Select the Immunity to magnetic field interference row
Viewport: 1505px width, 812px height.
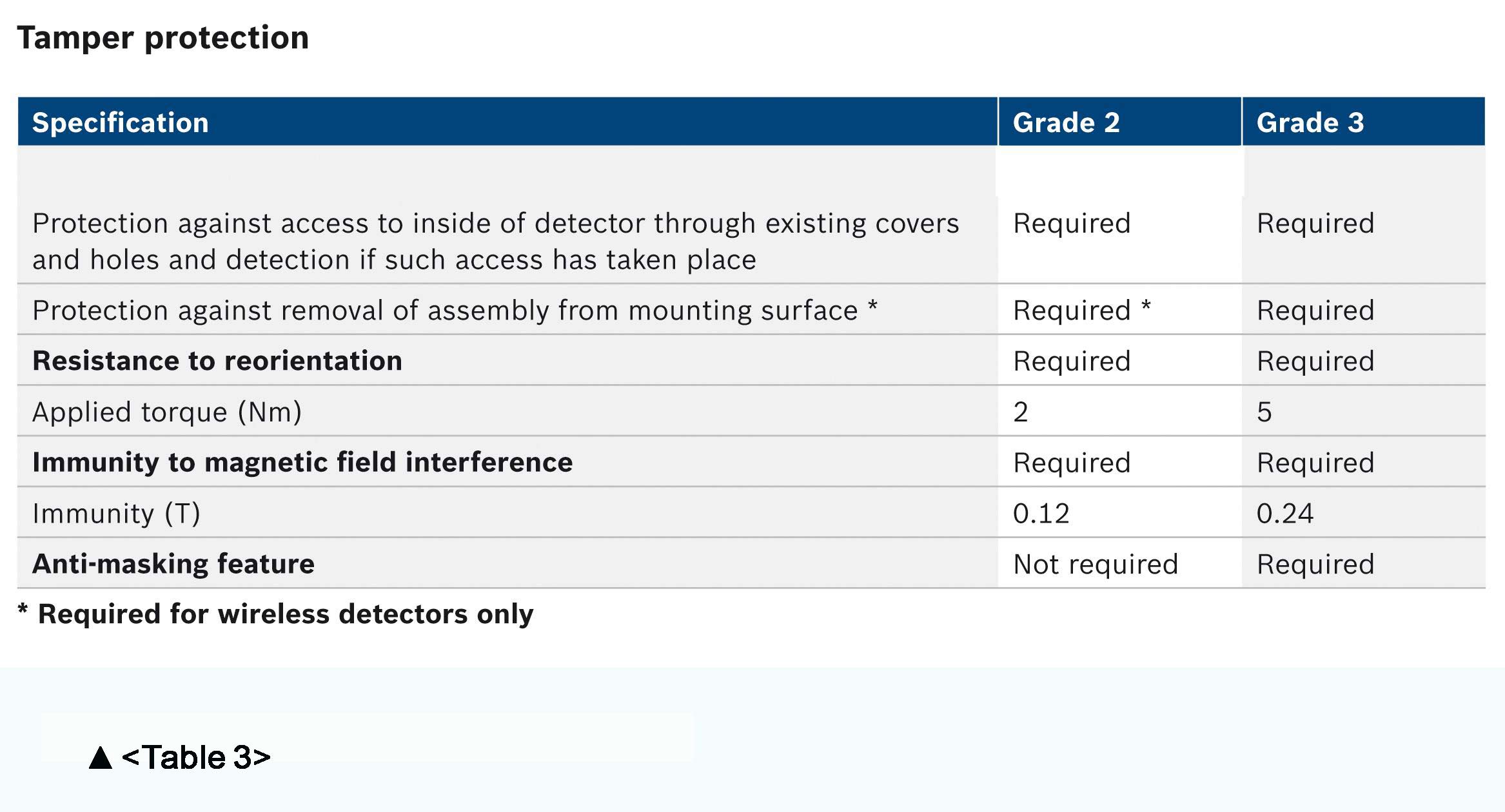click(751, 461)
